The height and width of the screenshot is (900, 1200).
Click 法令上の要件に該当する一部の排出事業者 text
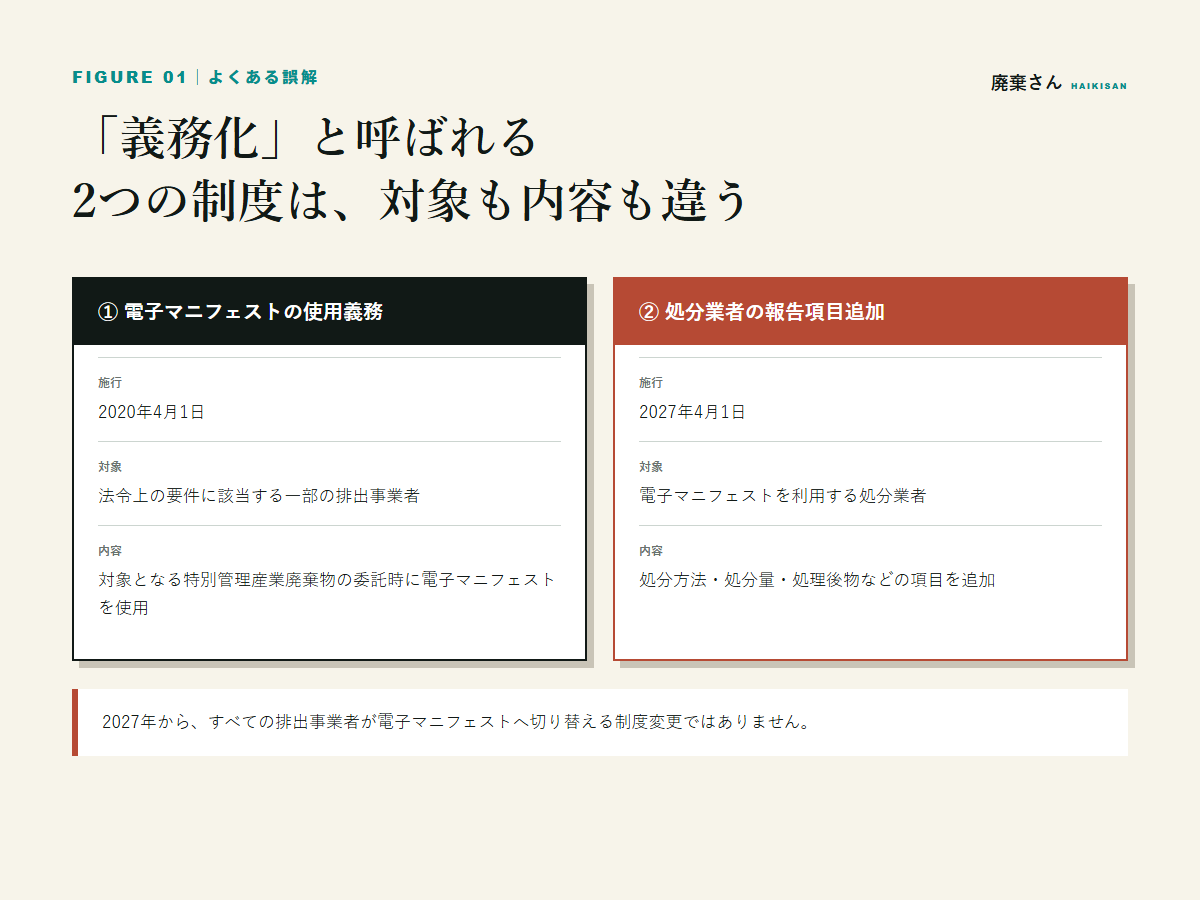pos(259,496)
